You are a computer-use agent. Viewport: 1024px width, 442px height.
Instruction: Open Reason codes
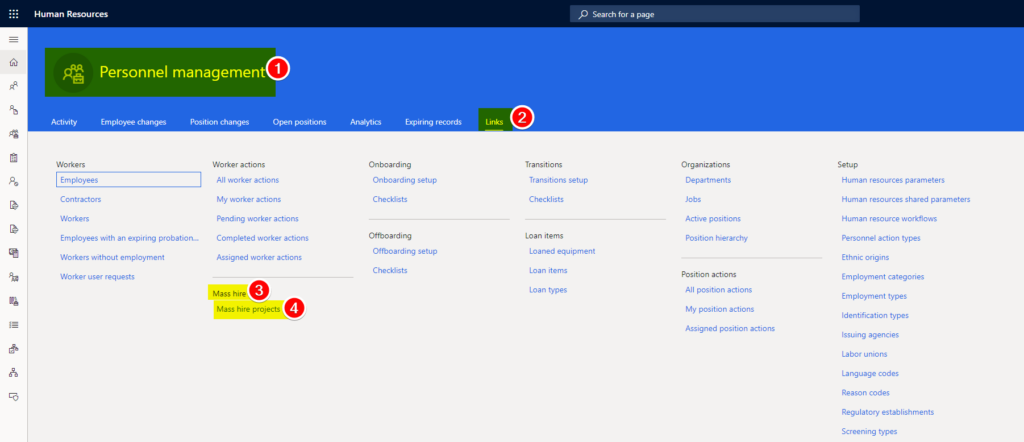(x=866, y=392)
